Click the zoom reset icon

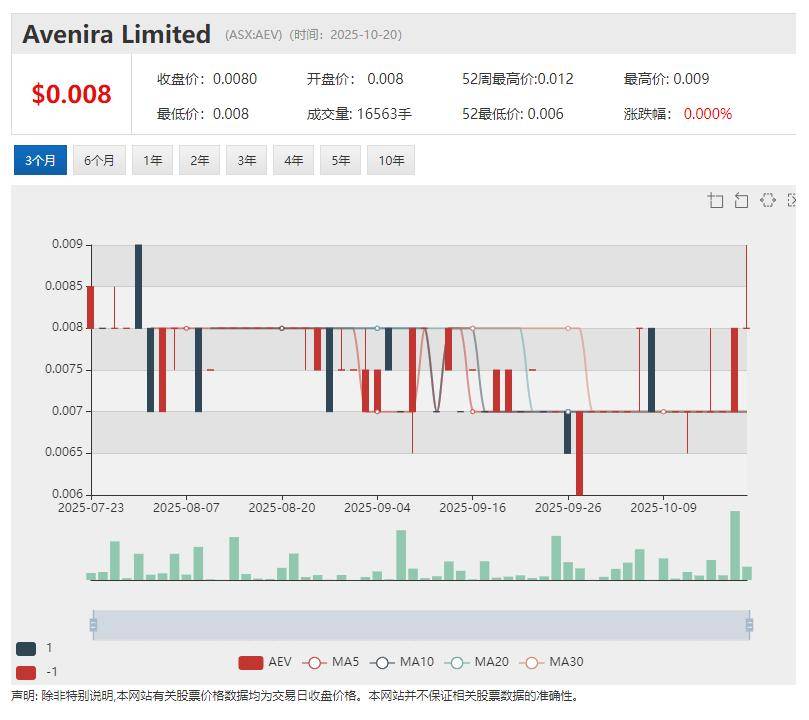741,201
